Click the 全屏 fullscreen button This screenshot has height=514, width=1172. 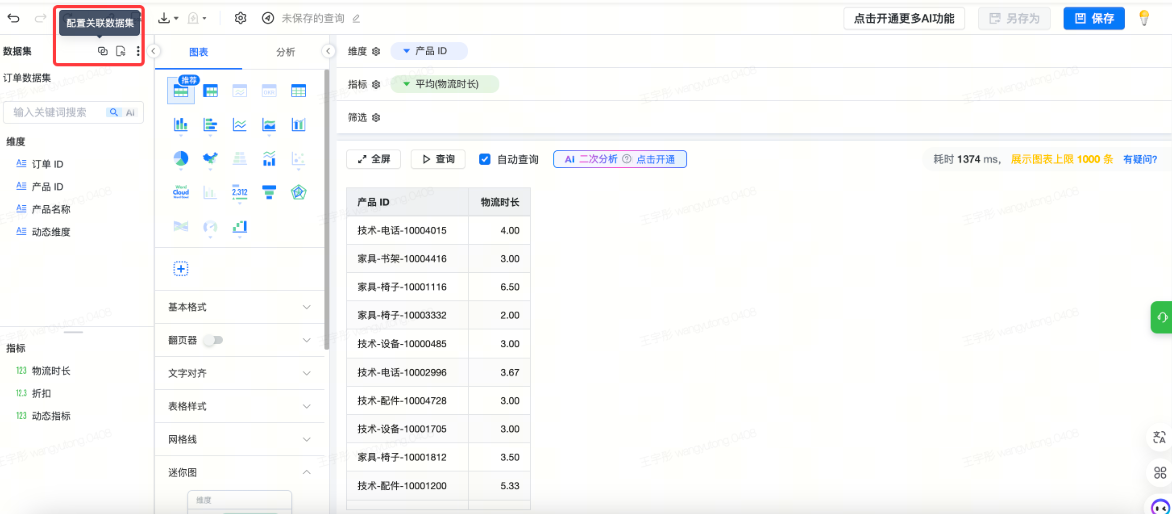point(374,159)
